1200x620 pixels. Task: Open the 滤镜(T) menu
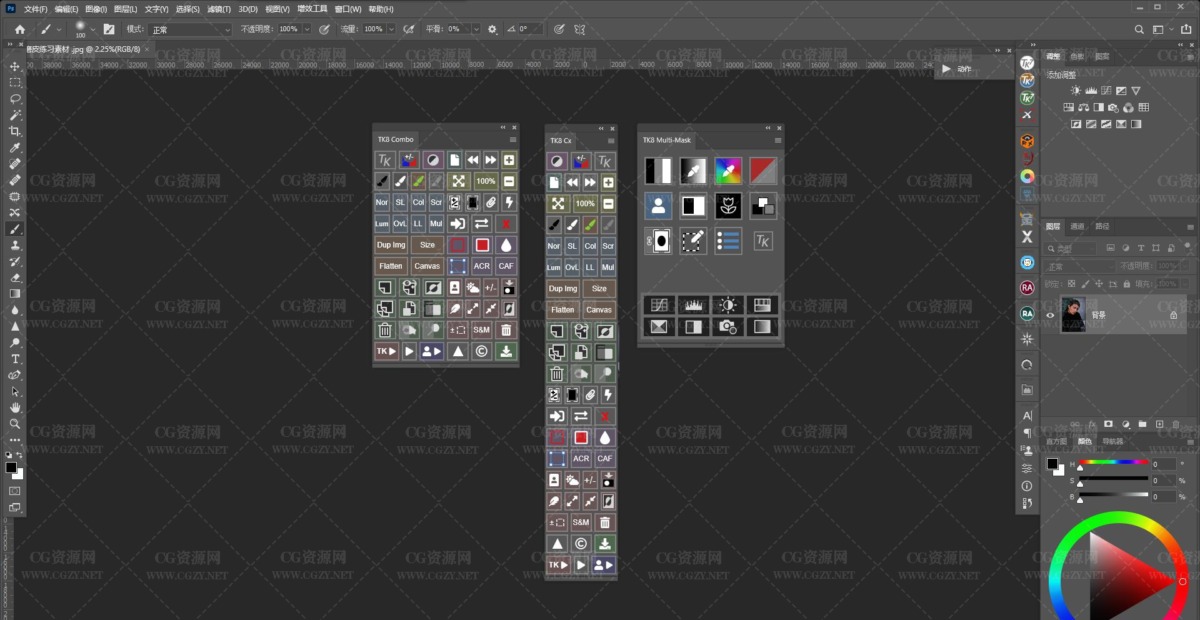[217, 9]
